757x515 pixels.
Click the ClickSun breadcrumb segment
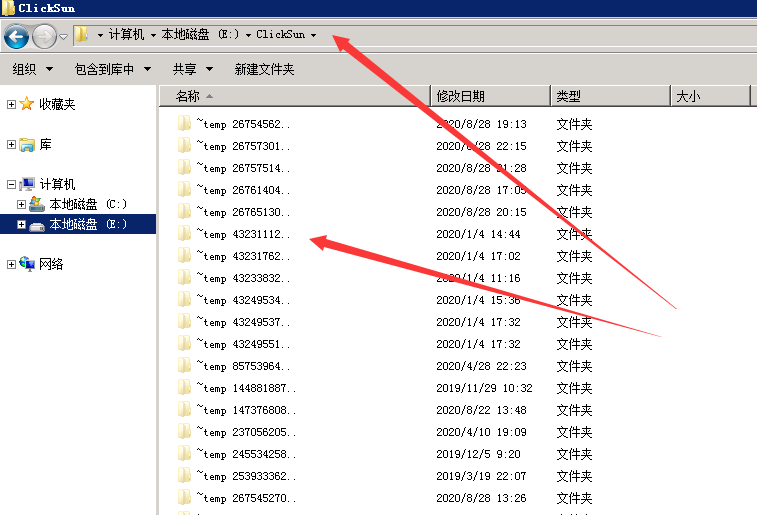(280, 34)
